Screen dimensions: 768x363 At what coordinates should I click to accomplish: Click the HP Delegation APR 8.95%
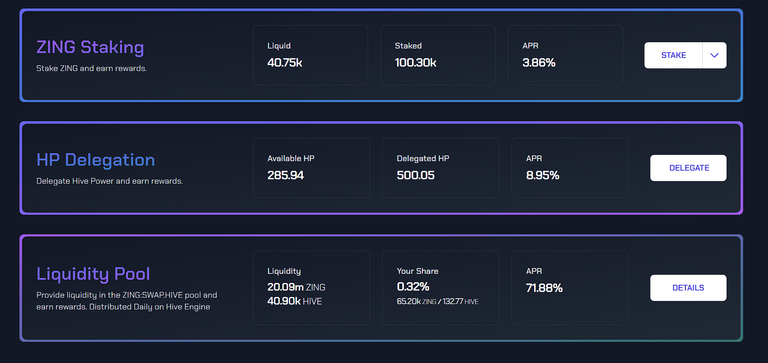pos(542,175)
